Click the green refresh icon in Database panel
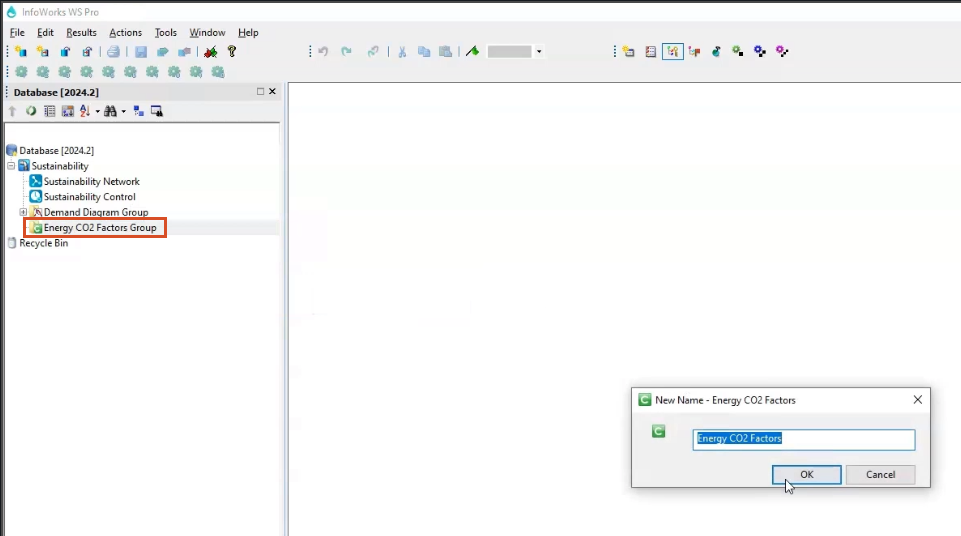Viewport: 961px width, 536px height. [x=31, y=111]
